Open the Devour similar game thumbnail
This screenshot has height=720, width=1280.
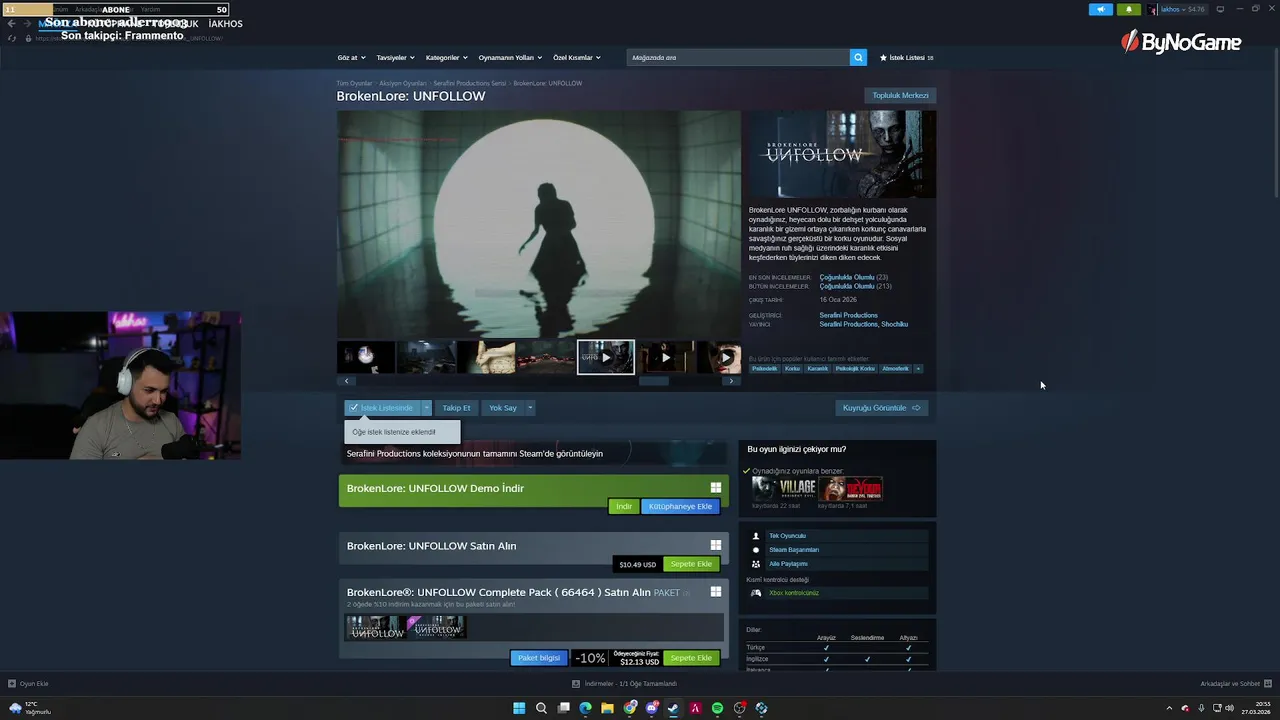pos(850,488)
